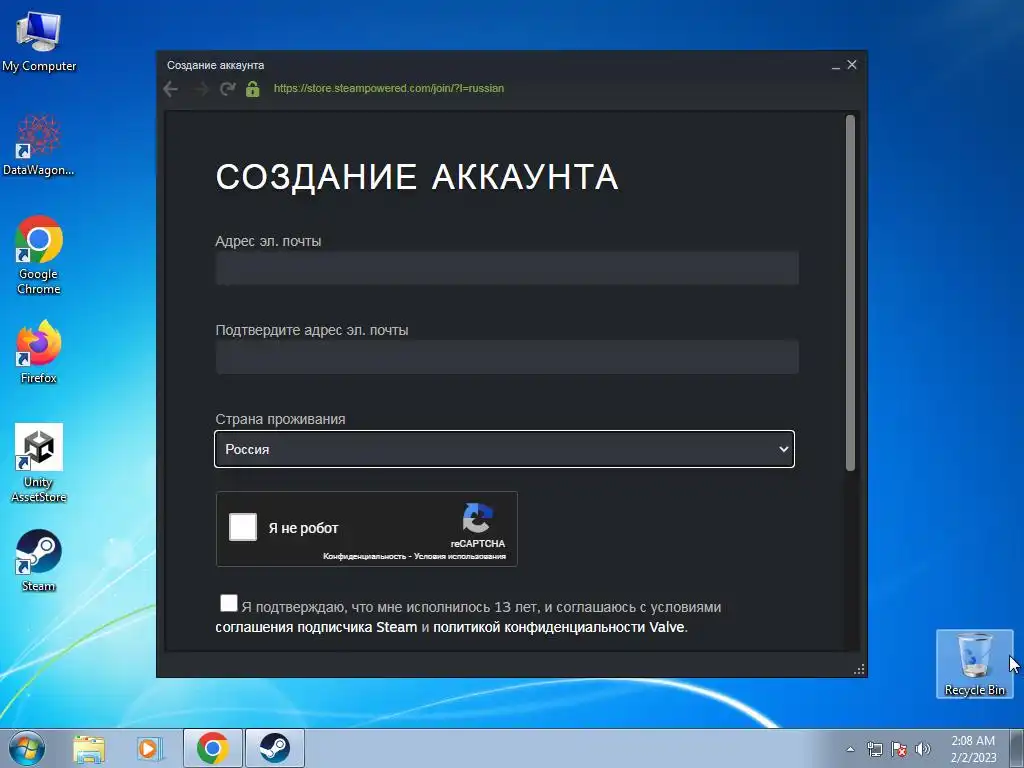Check the 'Я не робот' reCAPTCHA box
The image size is (1024, 768).
pyautogui.click(x=243, y=527)
